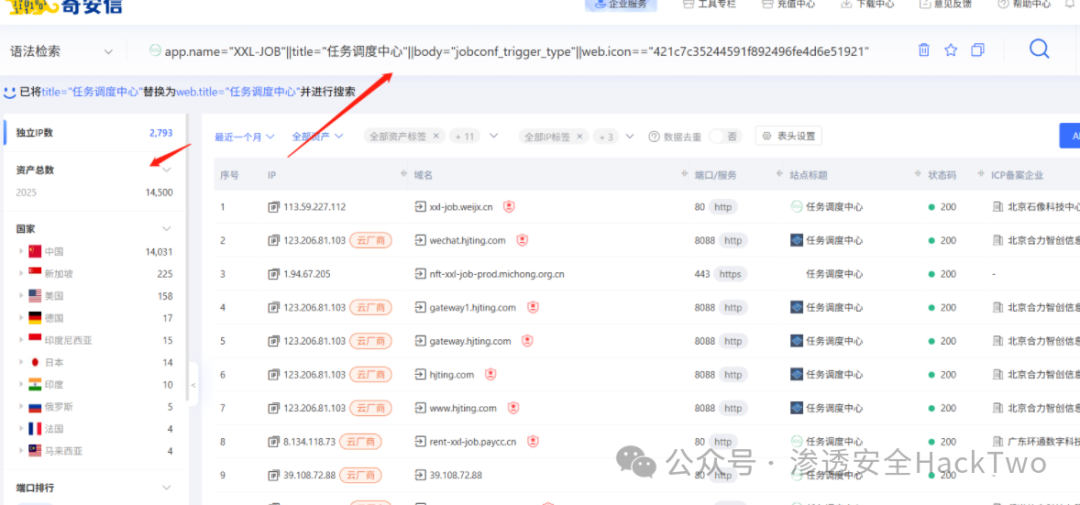Click copy icon before IP 39.108.72.88
Screen dimensions: 1080x505
pyautogui.click(x=273, y=475)
